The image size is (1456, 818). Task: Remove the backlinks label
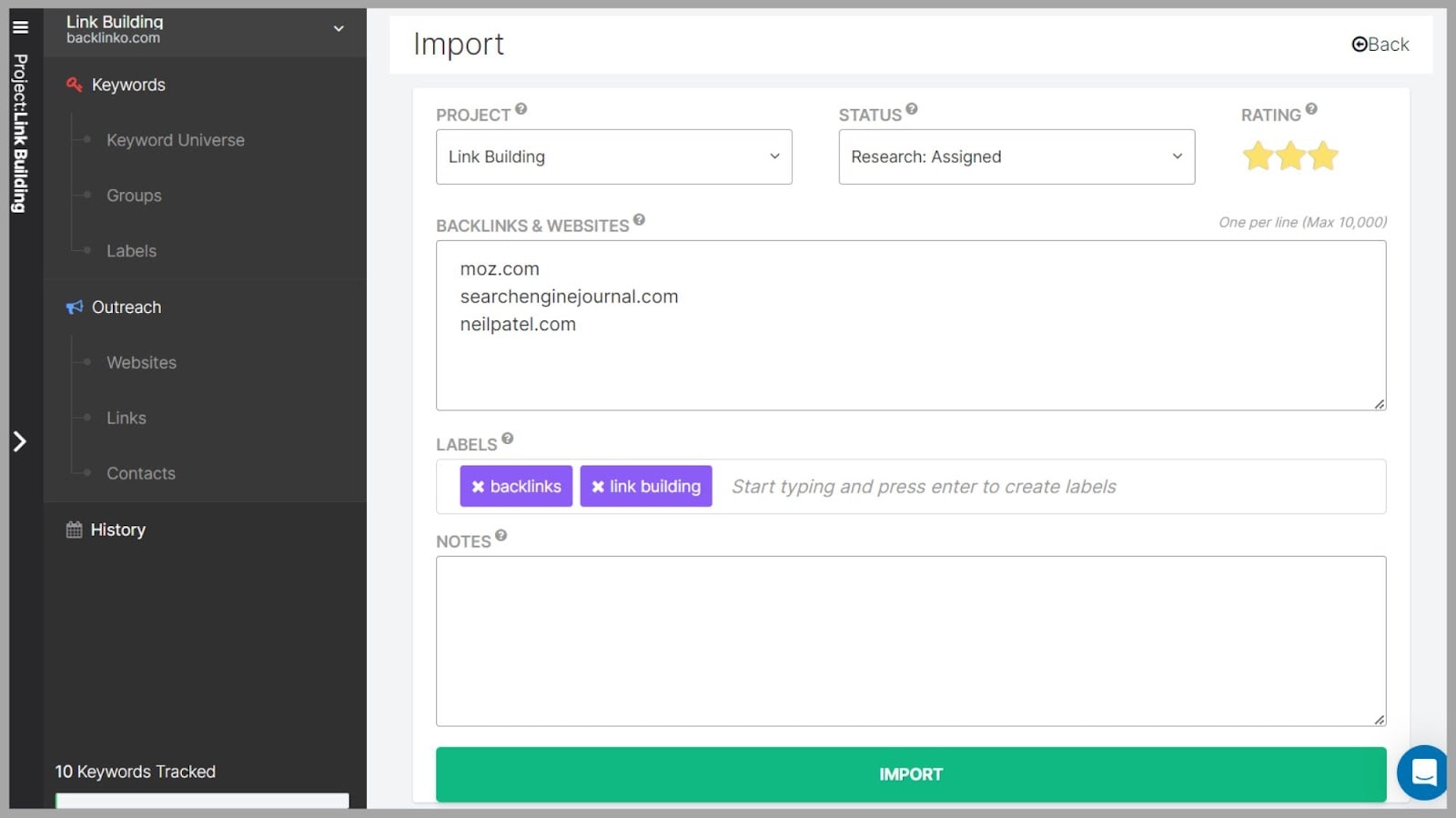[x=478, y=487]
